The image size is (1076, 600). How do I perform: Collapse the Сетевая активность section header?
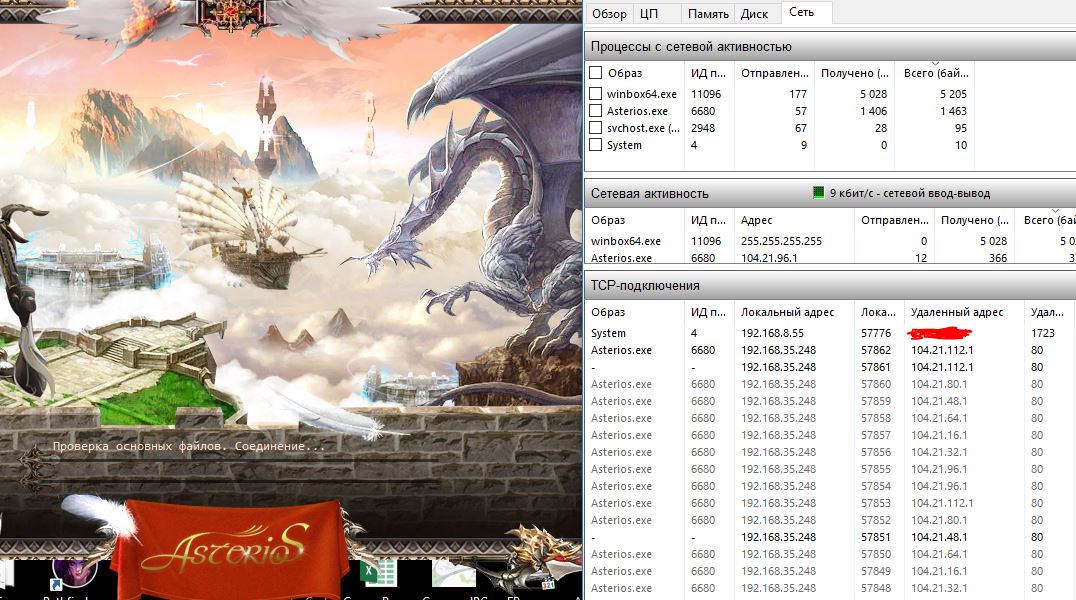click(x=830, y=194)
